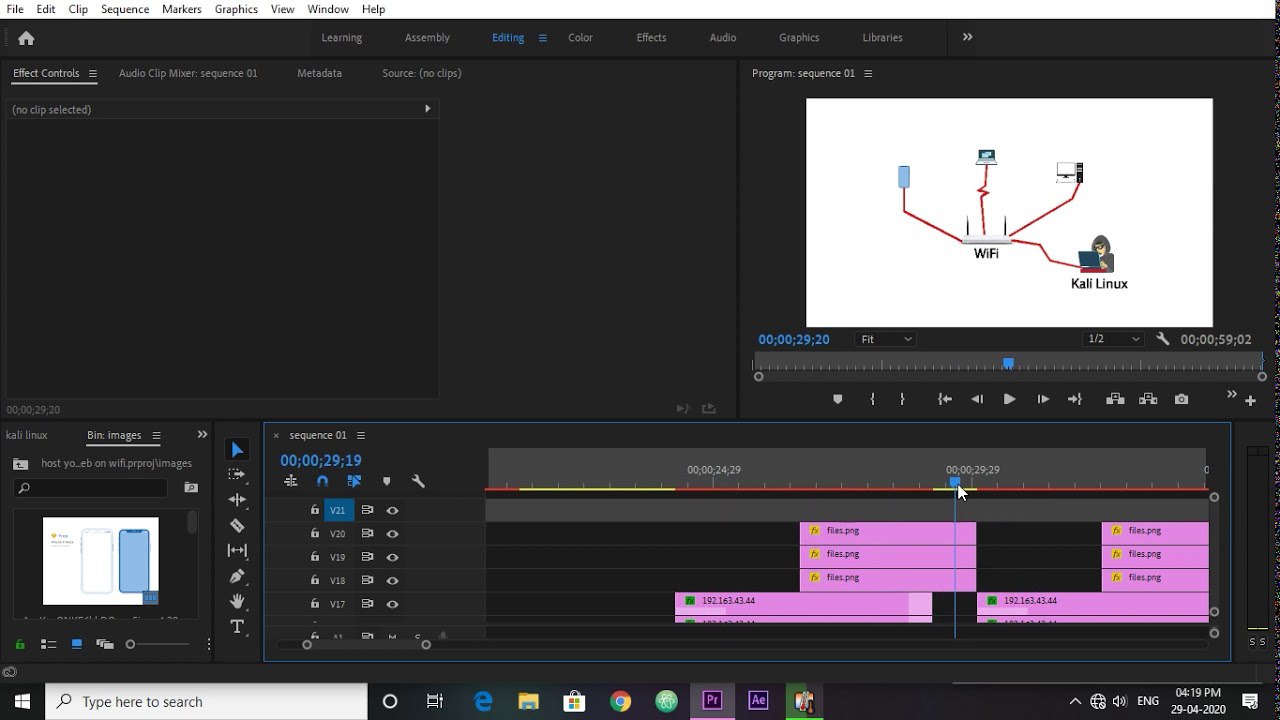Select the Type tool

pos(237,627)
